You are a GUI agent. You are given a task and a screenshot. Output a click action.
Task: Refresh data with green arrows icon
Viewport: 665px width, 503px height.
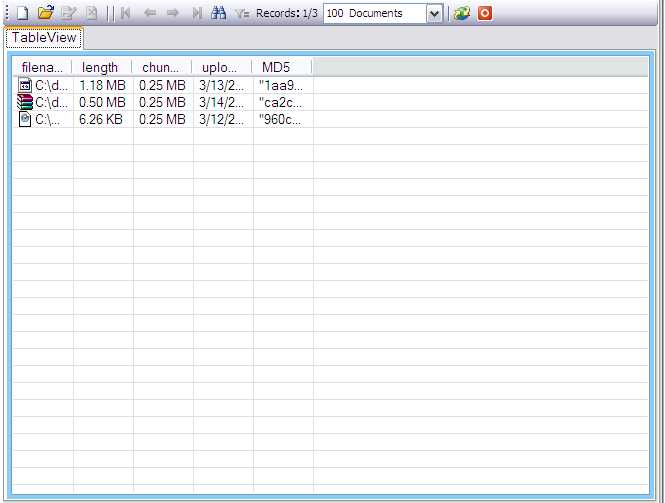click(x=462, y=13)
